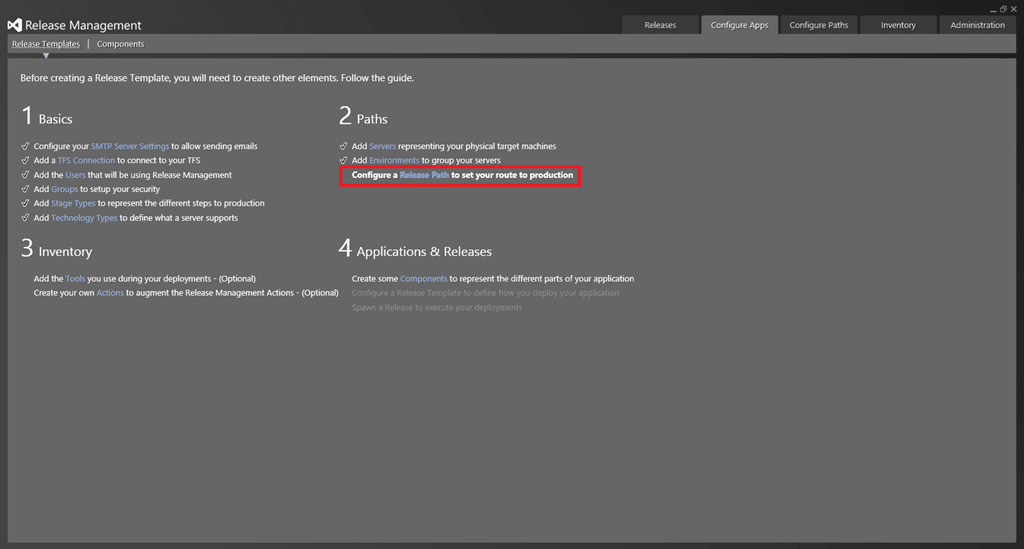This screenshot has height=549, width=1024.
Task: Open the TFS Connection link
Action: [86, 160]
